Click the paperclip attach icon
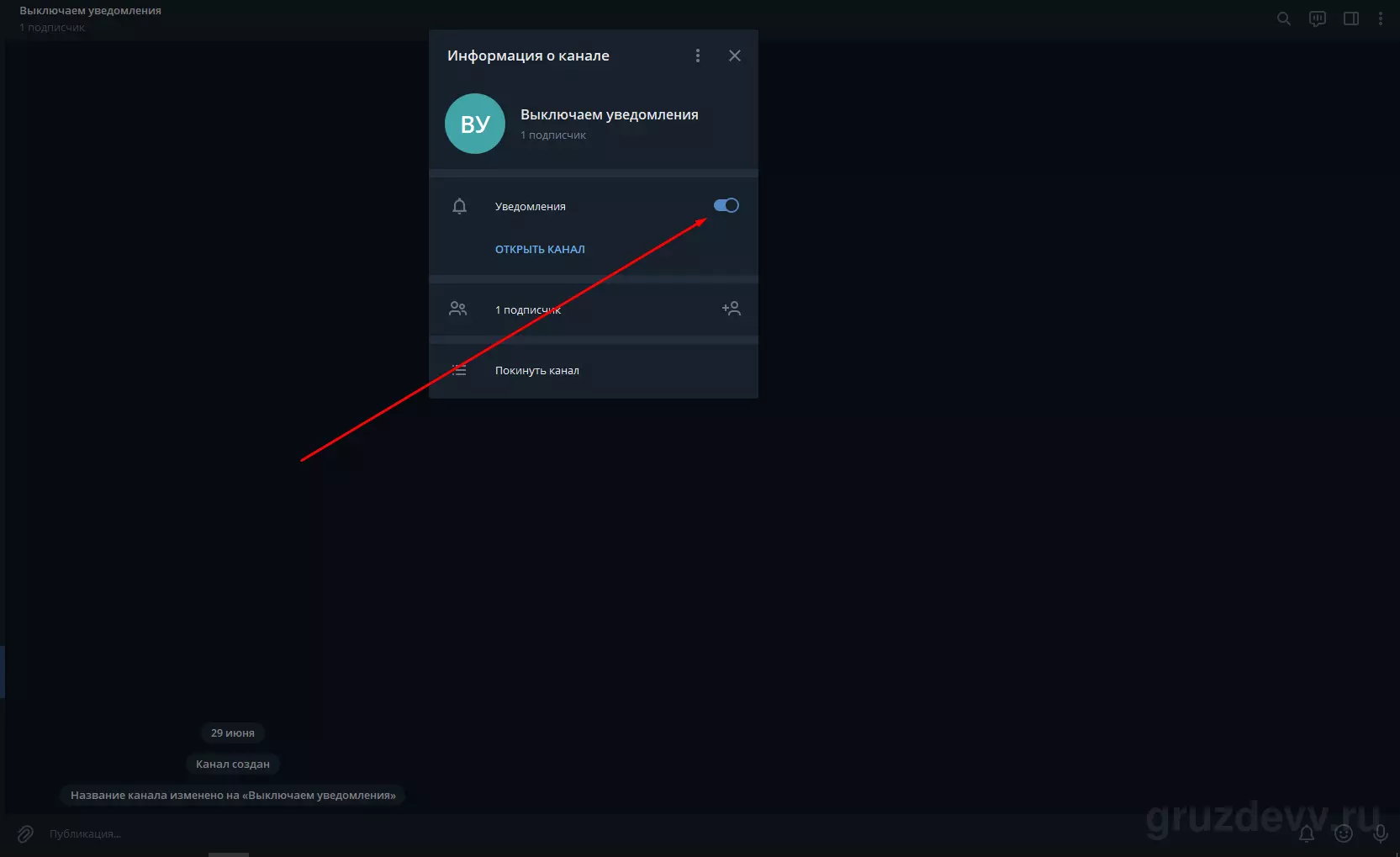The image size is (1400, 857). point(25,833)
